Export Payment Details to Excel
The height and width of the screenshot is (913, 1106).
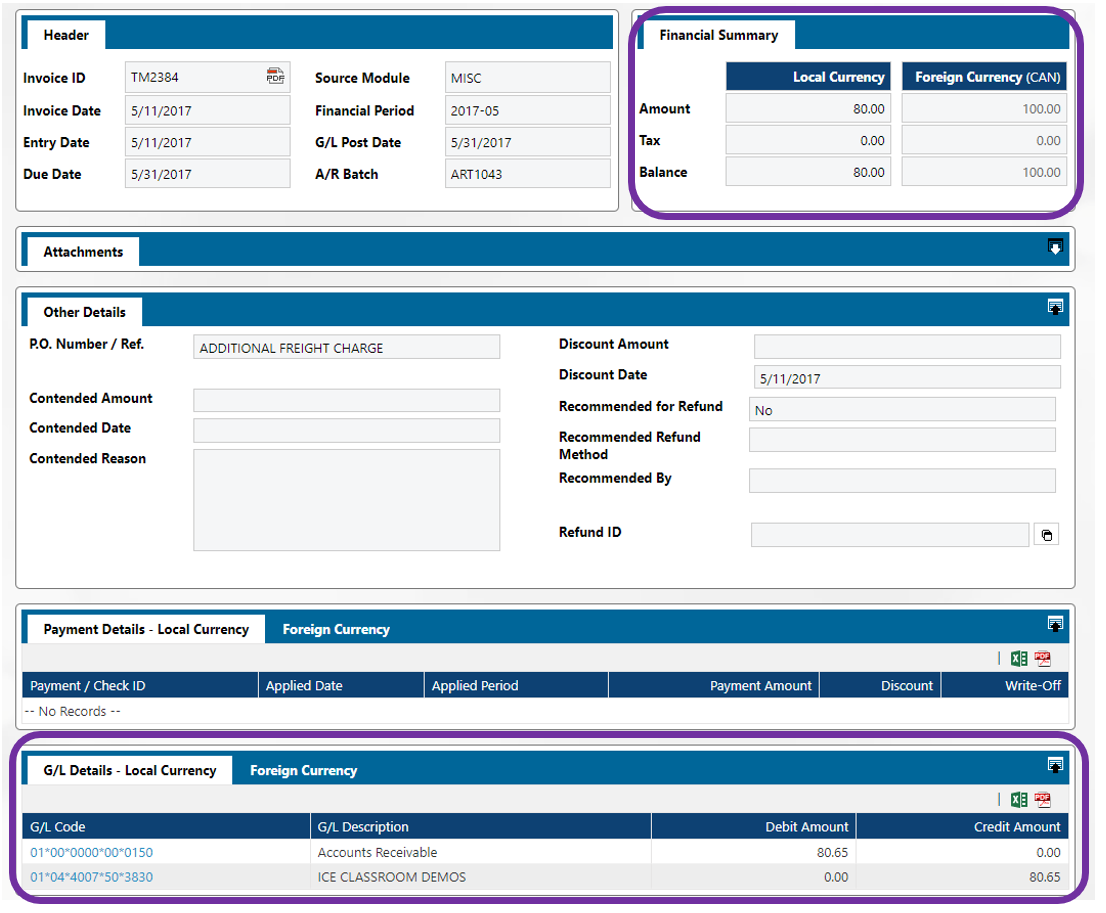1019,658
